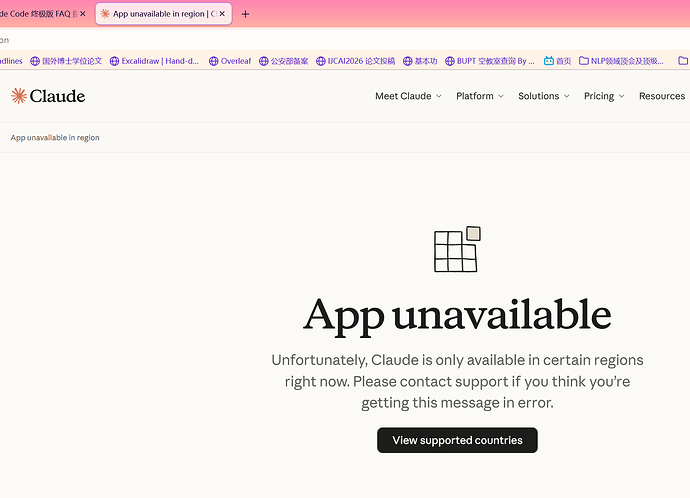Open the NLP领域顶会 bookmark folder
690x498 pixels.
(x=621, y=61)
